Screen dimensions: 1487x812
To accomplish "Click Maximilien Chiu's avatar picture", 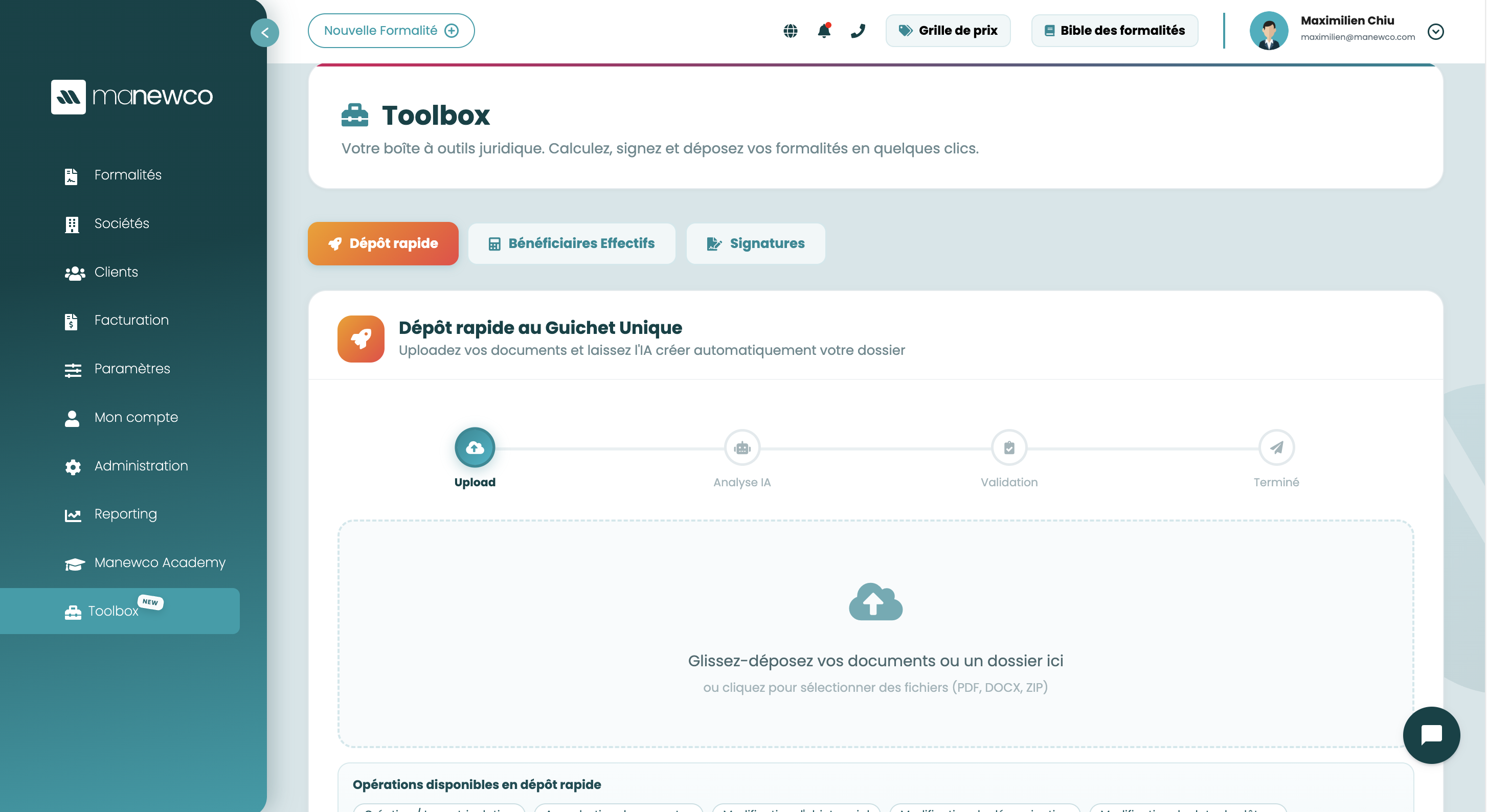I will (x=1269, y=31).
